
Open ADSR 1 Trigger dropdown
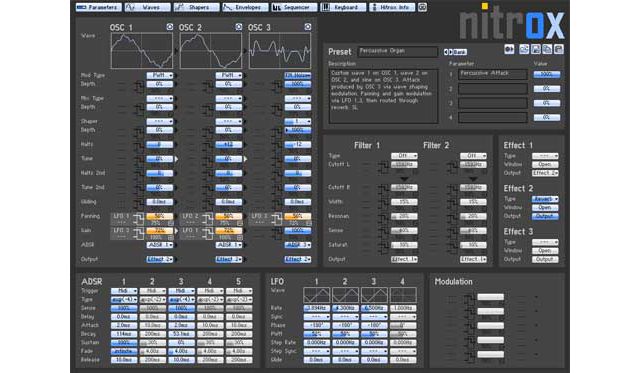click(x=124, y=291)
